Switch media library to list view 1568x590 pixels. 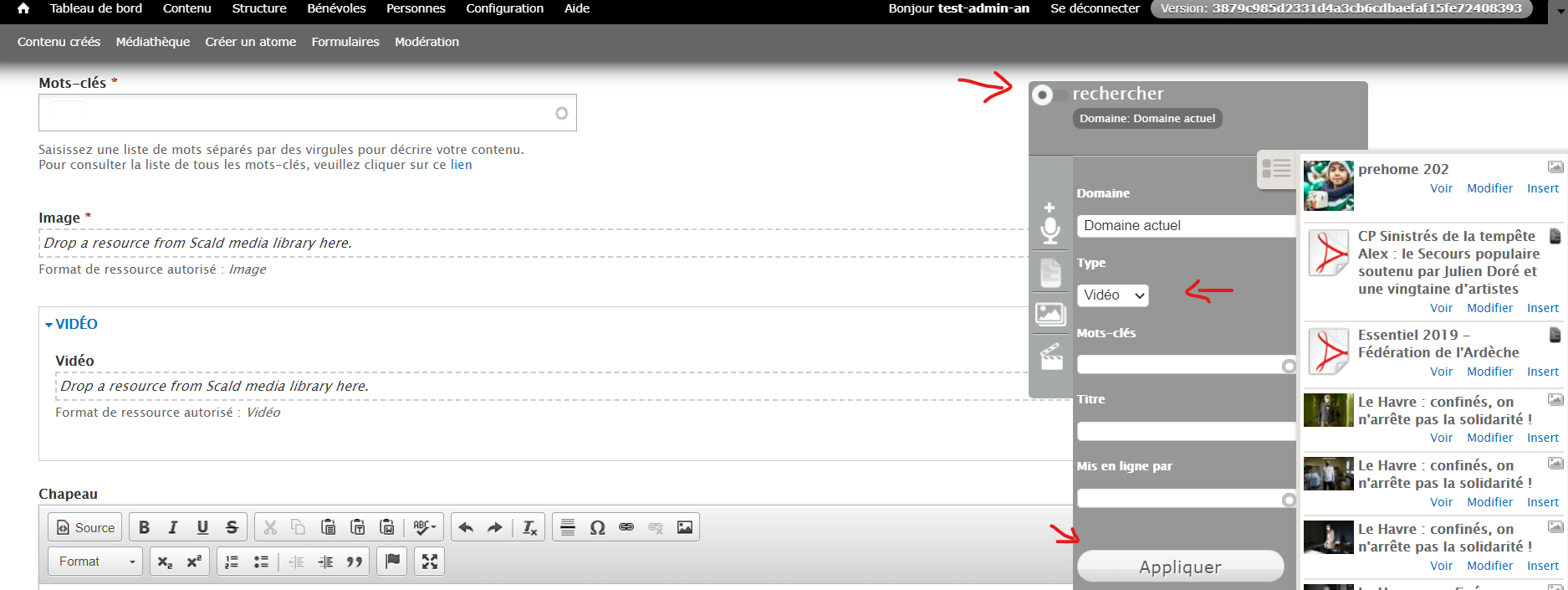[1276, 169]
